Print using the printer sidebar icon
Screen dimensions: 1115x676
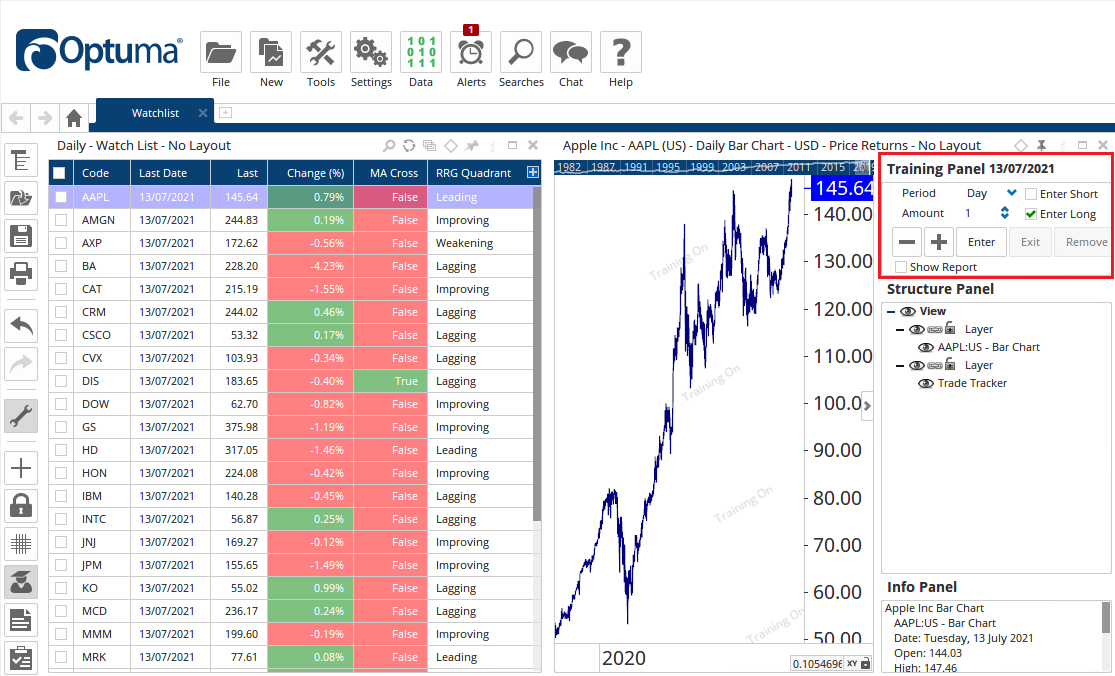pos(21,274)
